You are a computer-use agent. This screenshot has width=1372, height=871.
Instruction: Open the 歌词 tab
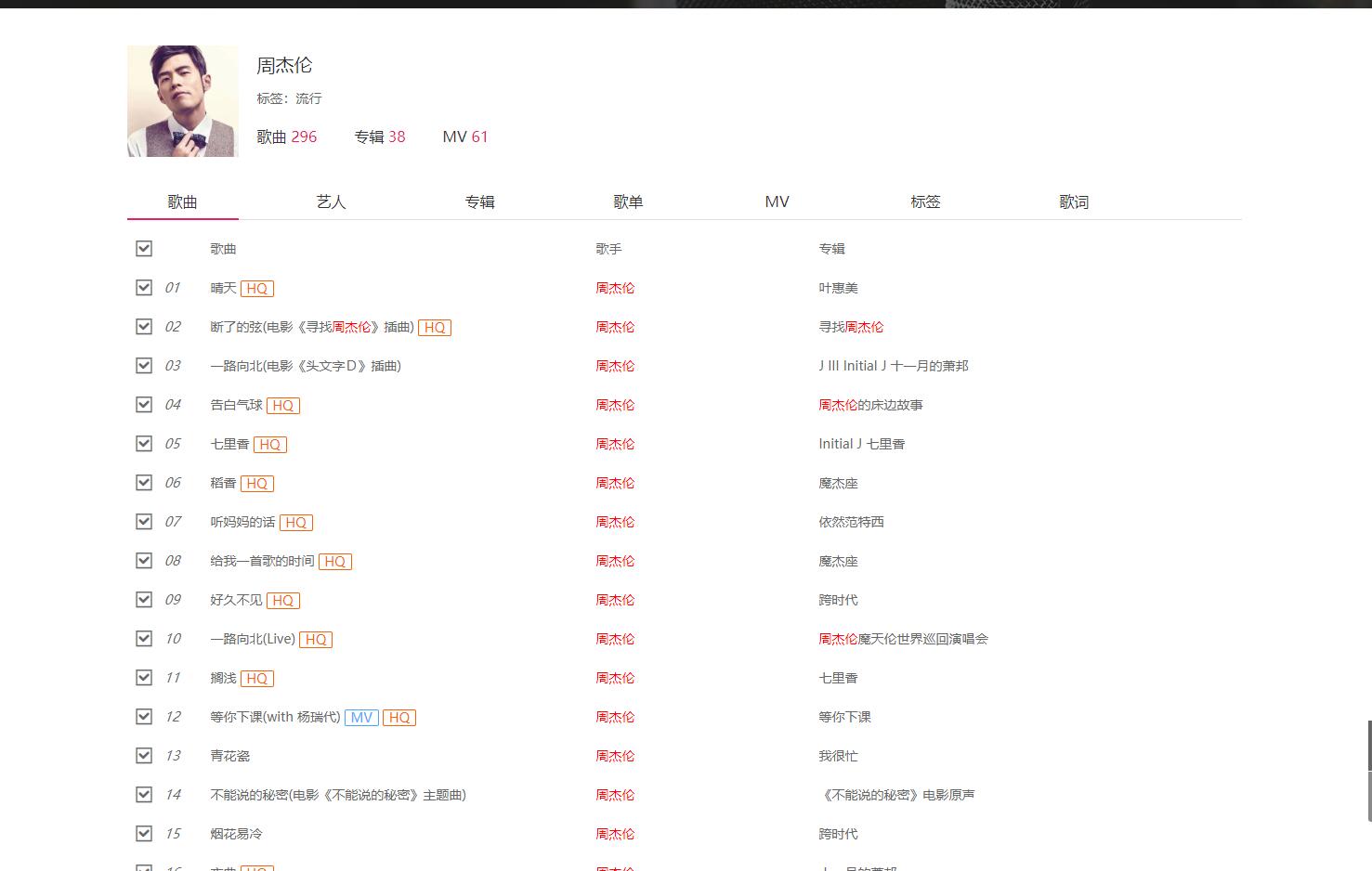point(1074,201)
